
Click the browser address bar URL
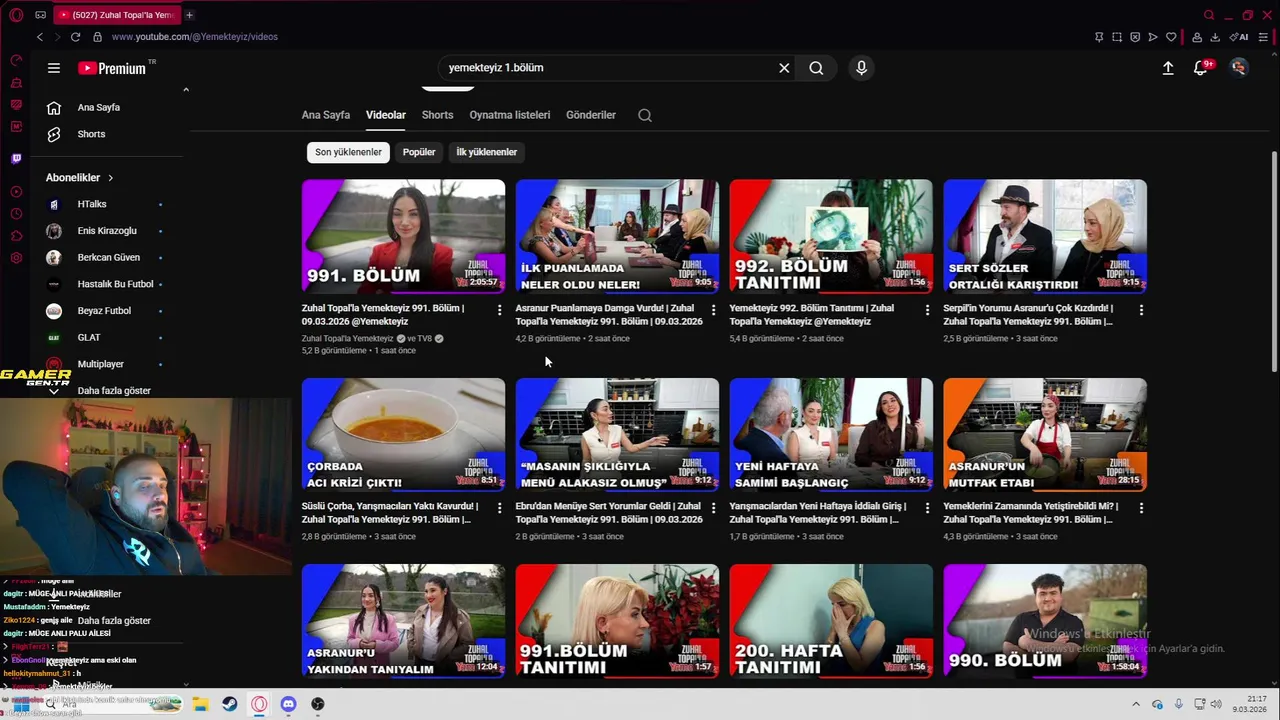pyautogui.click(x=195, y=37)
